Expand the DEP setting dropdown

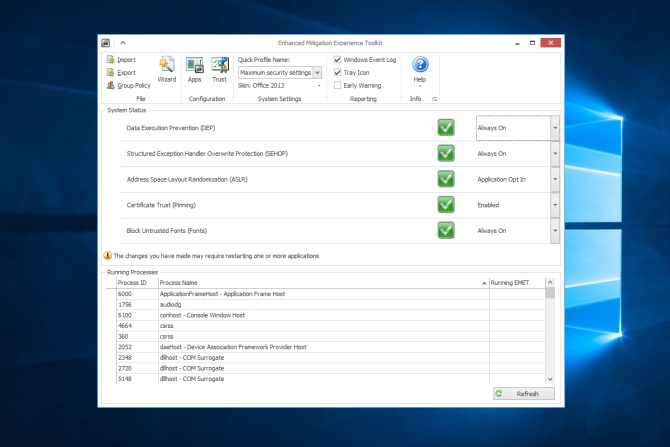tap(555, 128)
